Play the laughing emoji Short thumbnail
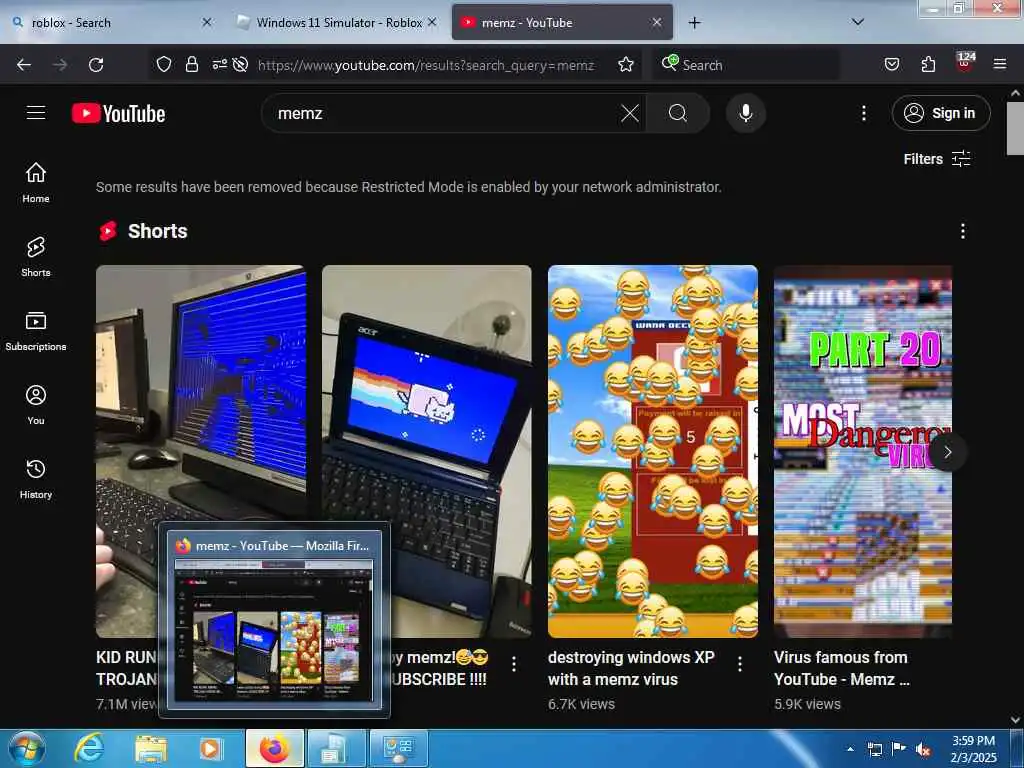This screenshot has width=1024, height=768. tap(653, 451)
